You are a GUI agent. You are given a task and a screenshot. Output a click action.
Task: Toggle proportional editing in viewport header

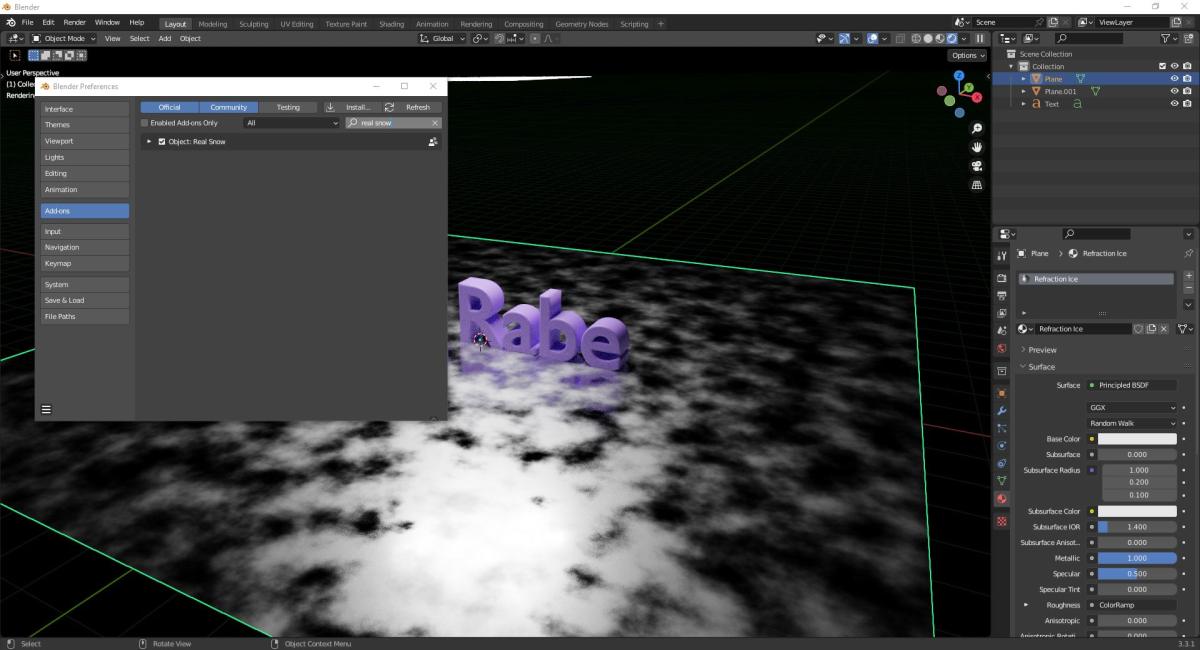[535, 38]
